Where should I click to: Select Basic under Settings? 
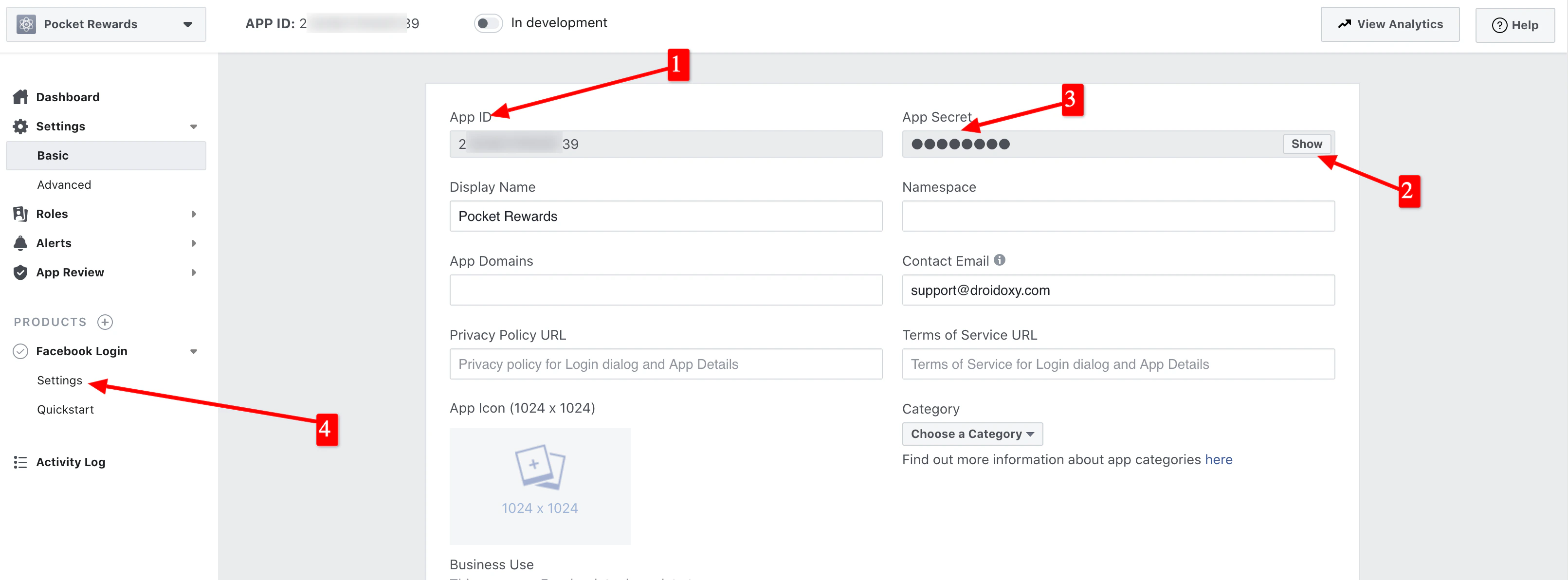tap(106, 155)
